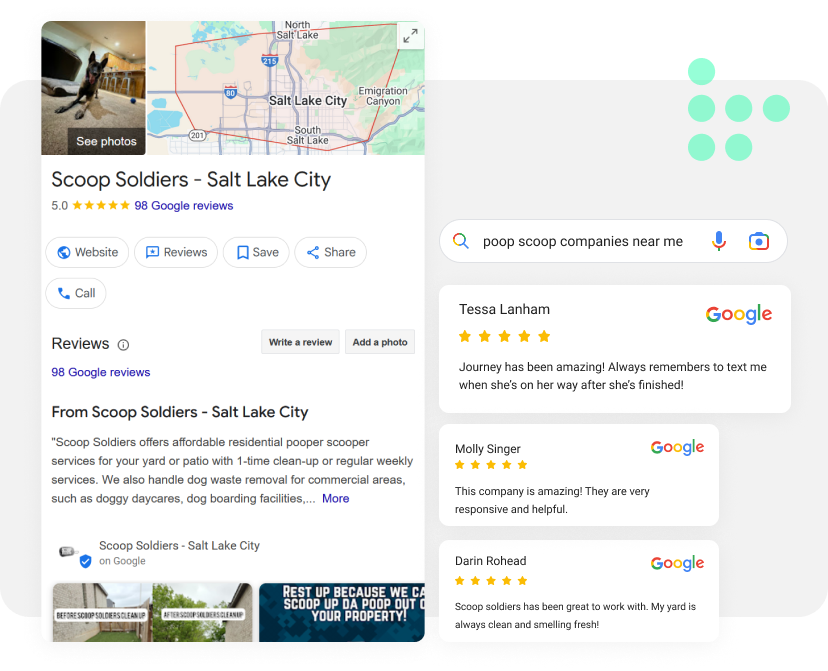Open See photos dog thumbnail
This screenshot has height=671, width=828.
(93, 88)
